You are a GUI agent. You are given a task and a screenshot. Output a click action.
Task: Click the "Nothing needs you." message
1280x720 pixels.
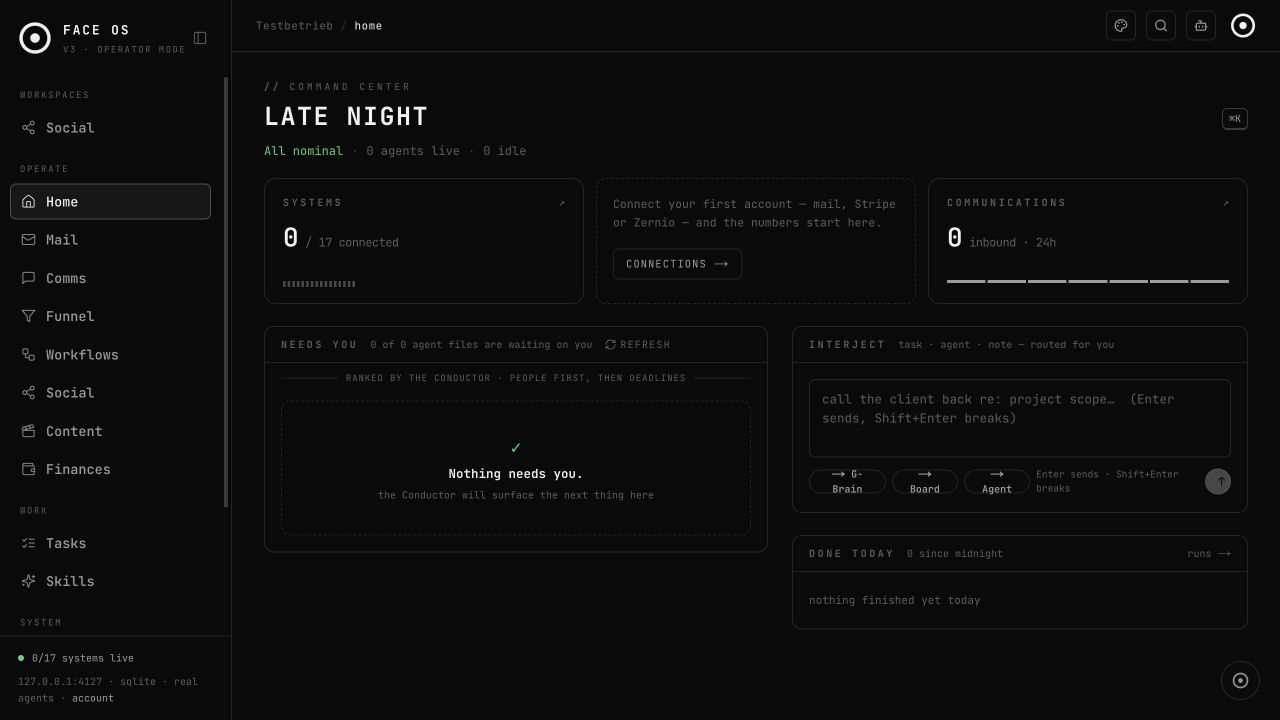tap(516, 474)
